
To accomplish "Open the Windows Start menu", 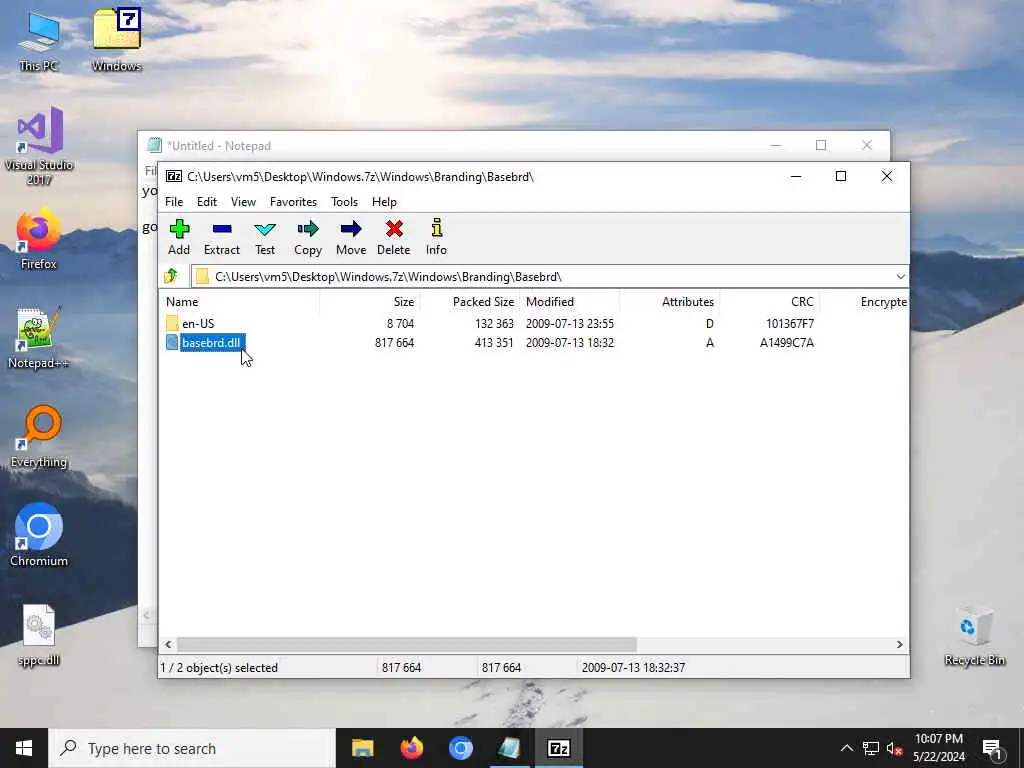I will 24,748.
